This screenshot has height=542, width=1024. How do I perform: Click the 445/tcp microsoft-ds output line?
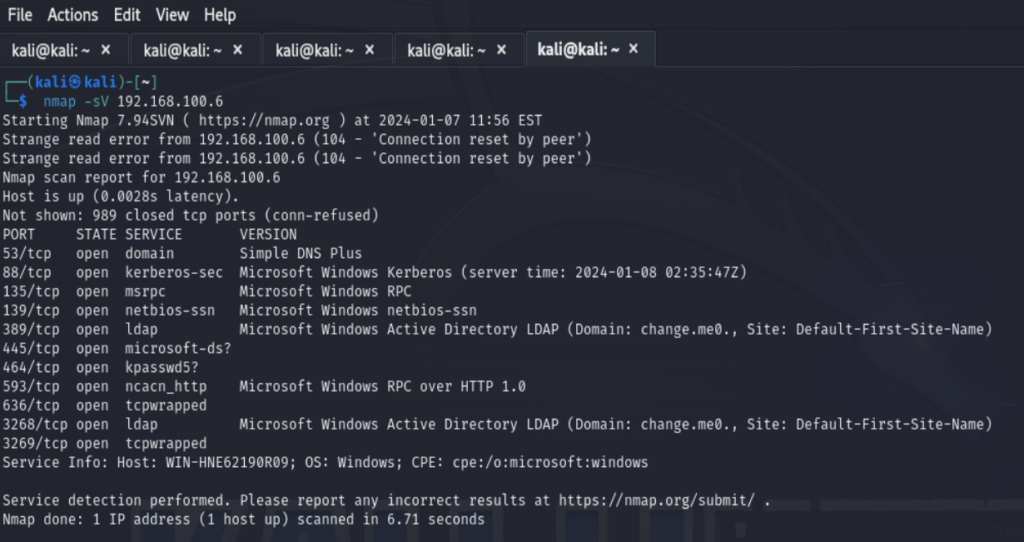click(x=117, y=348)
